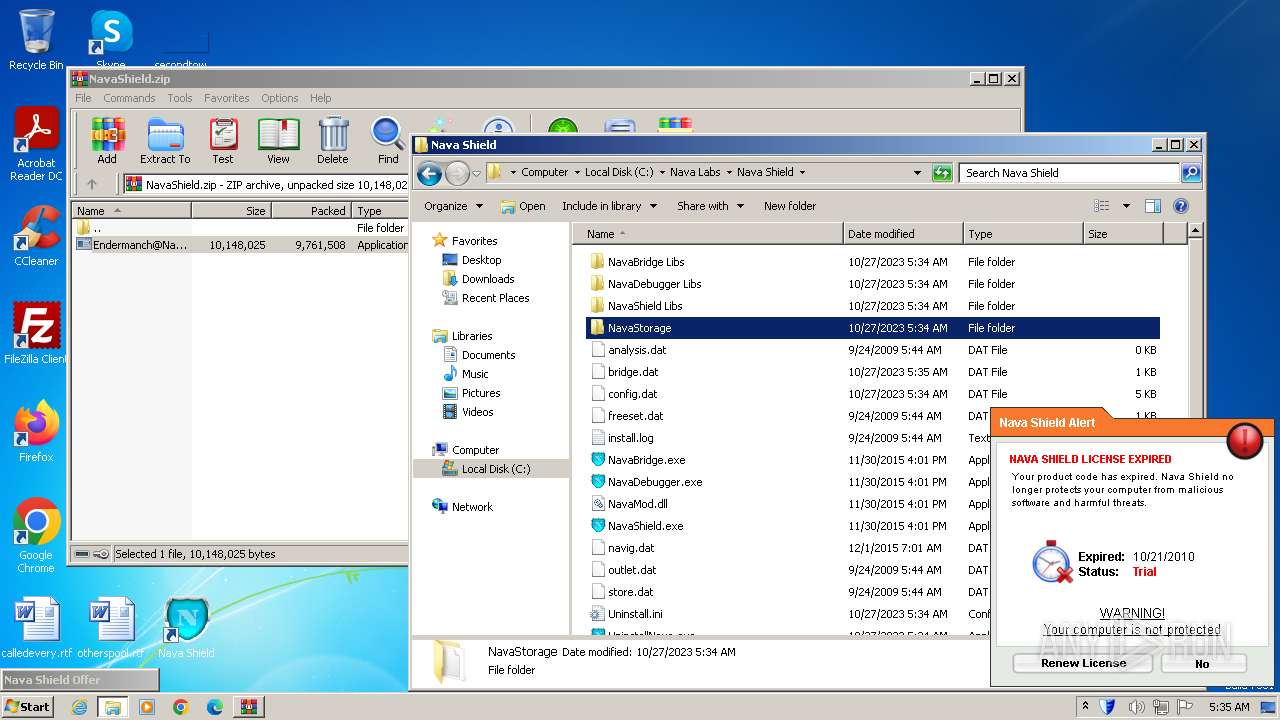Click WinRAR taskbar icon
Viewport: 1280px width, 720px height.
coord(249,707)
